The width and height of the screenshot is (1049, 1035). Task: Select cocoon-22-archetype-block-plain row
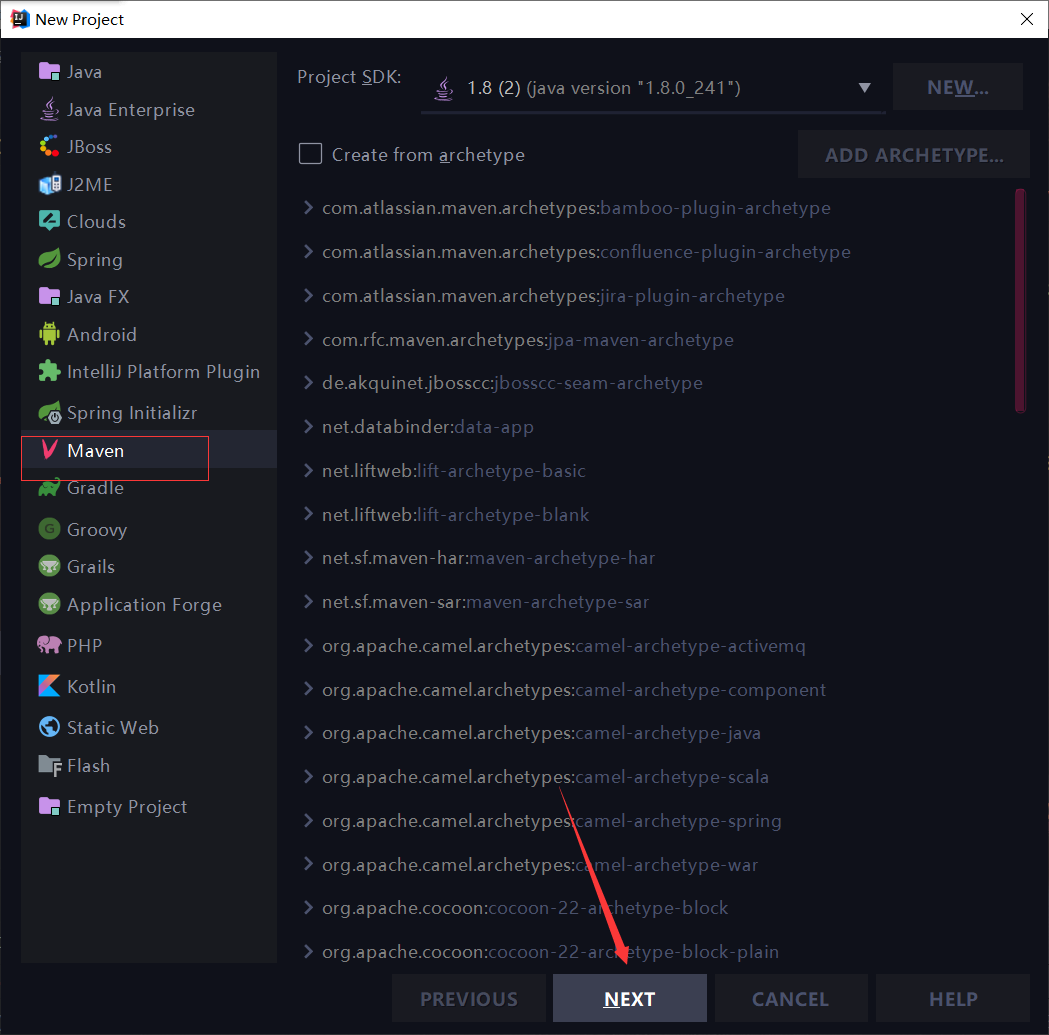[x=654, y=951]
